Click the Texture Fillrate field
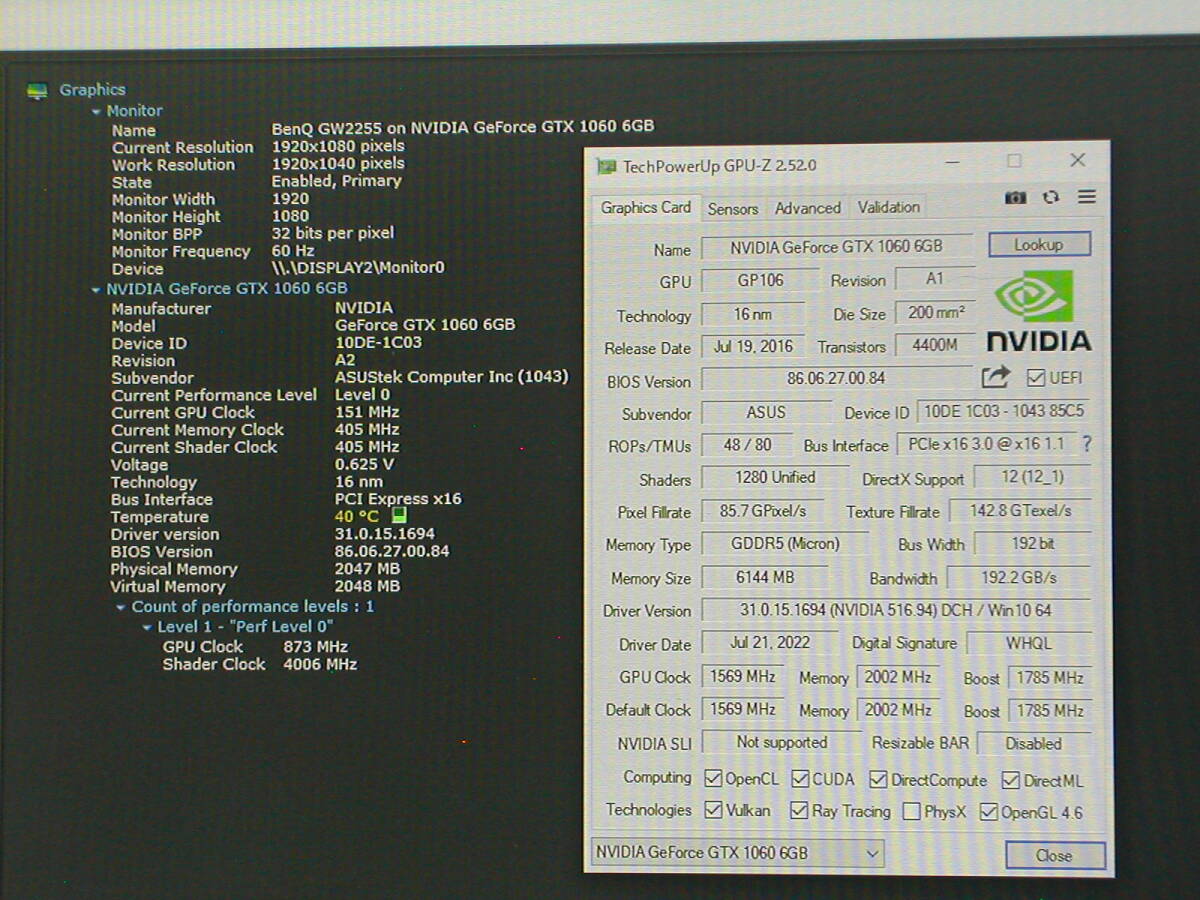Viewport: 1200px width, 900px height. [1020, 511]
